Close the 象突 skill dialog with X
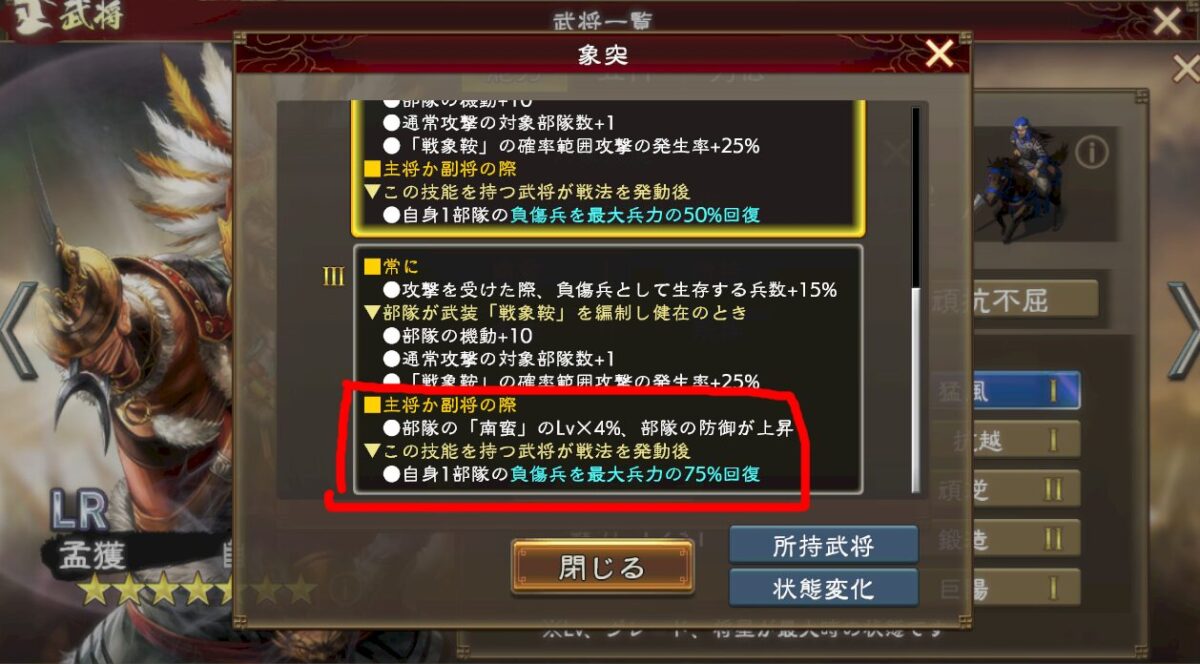Viewport: 1200px width, 664px height. 939,53
